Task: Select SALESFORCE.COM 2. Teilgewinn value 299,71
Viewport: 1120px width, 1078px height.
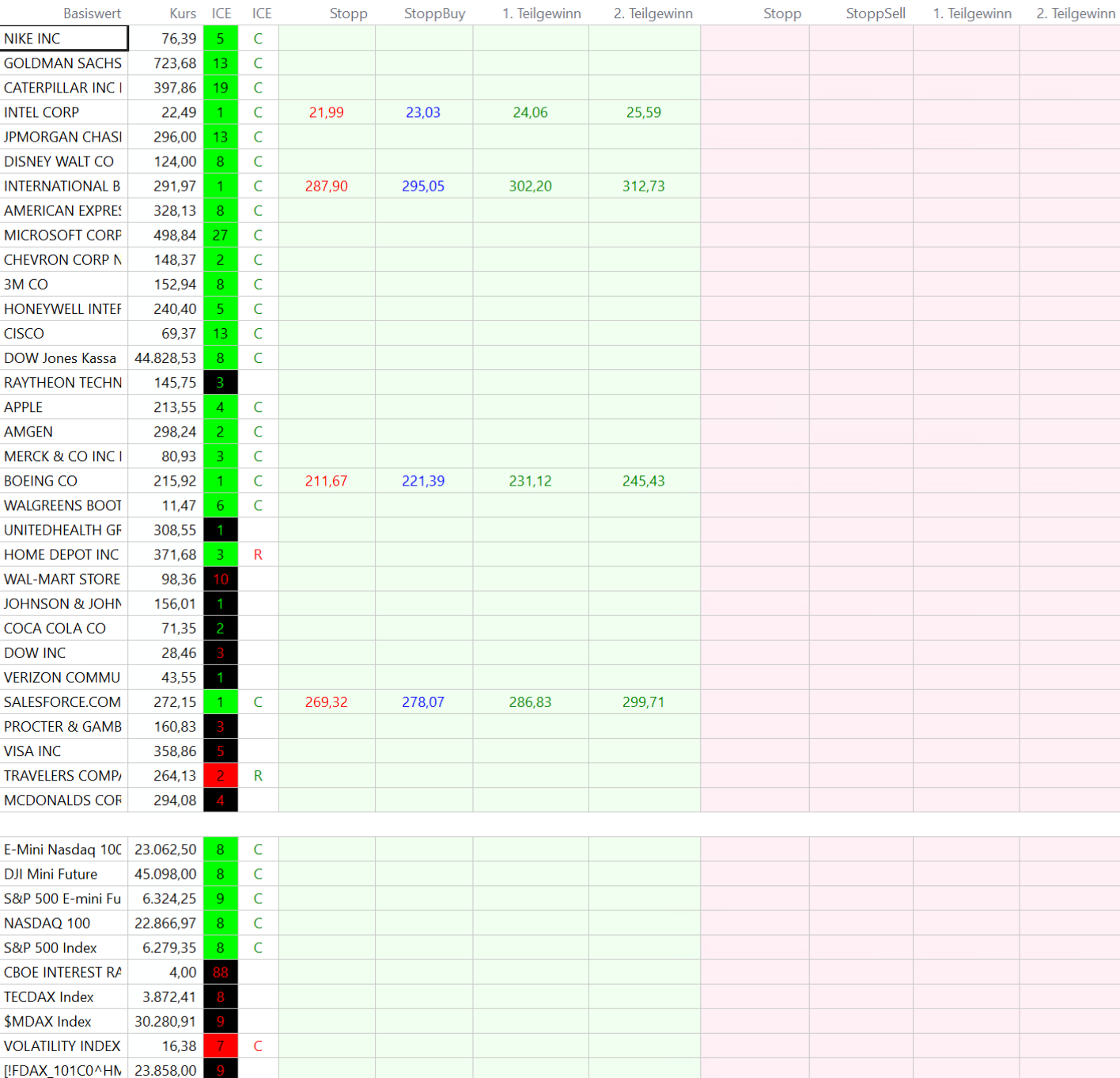Action: (643, 702)
